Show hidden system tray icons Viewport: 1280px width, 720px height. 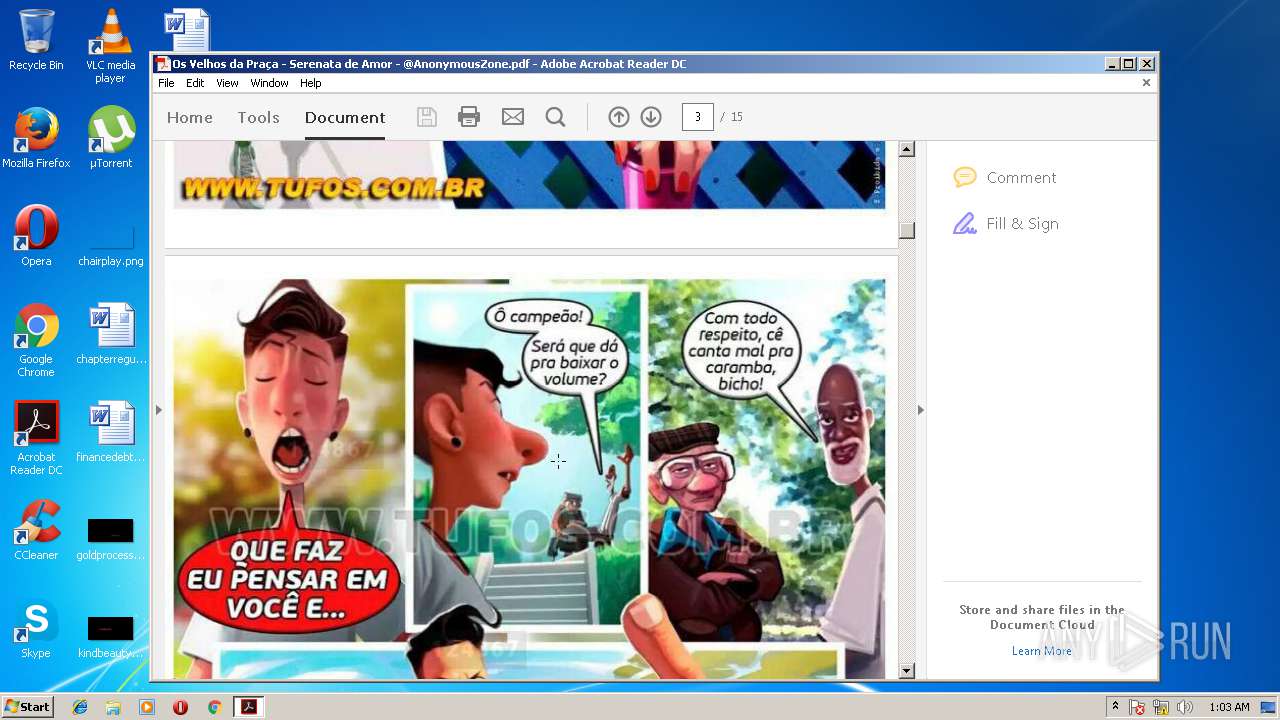(x=1115, y=707)
